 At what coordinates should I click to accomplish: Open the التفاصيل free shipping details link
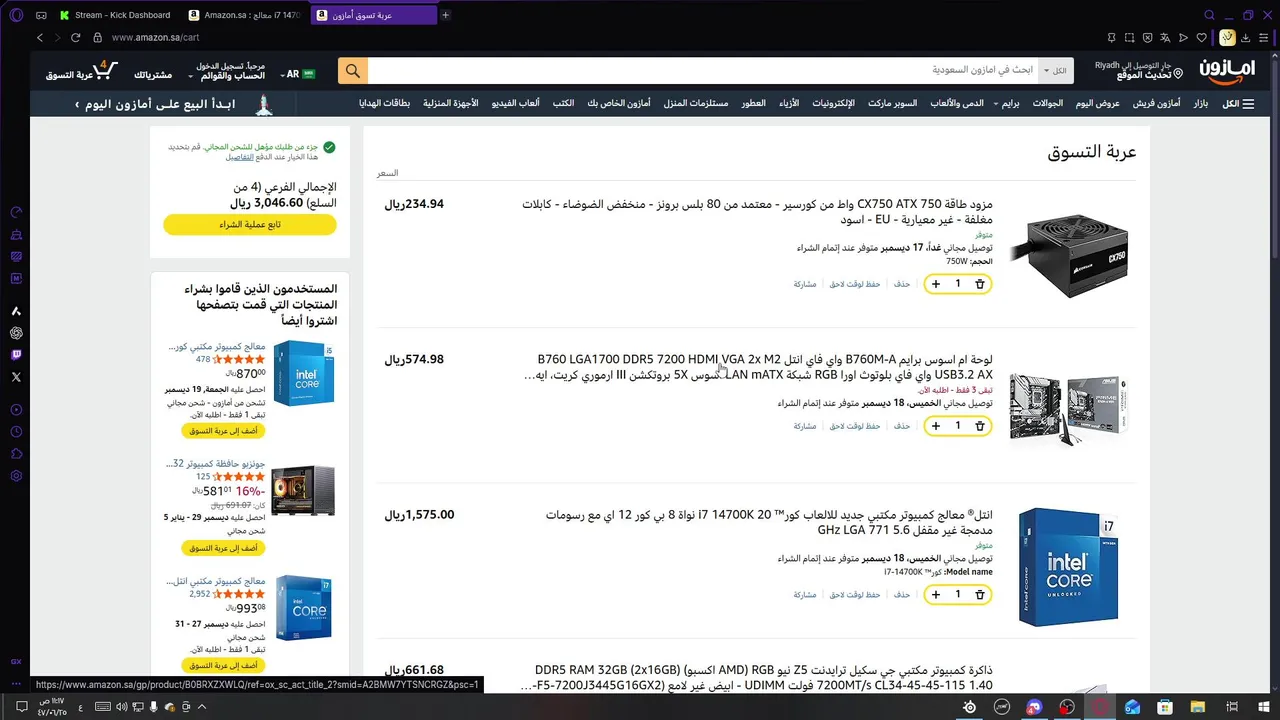(x=239, y=157)
